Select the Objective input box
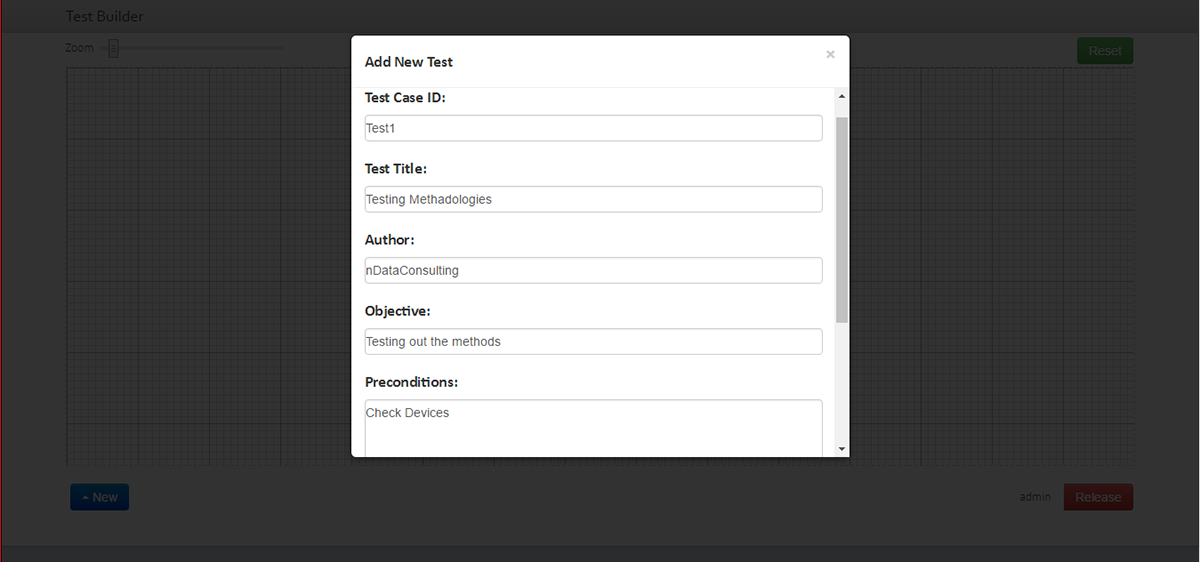 pos(594,341)
